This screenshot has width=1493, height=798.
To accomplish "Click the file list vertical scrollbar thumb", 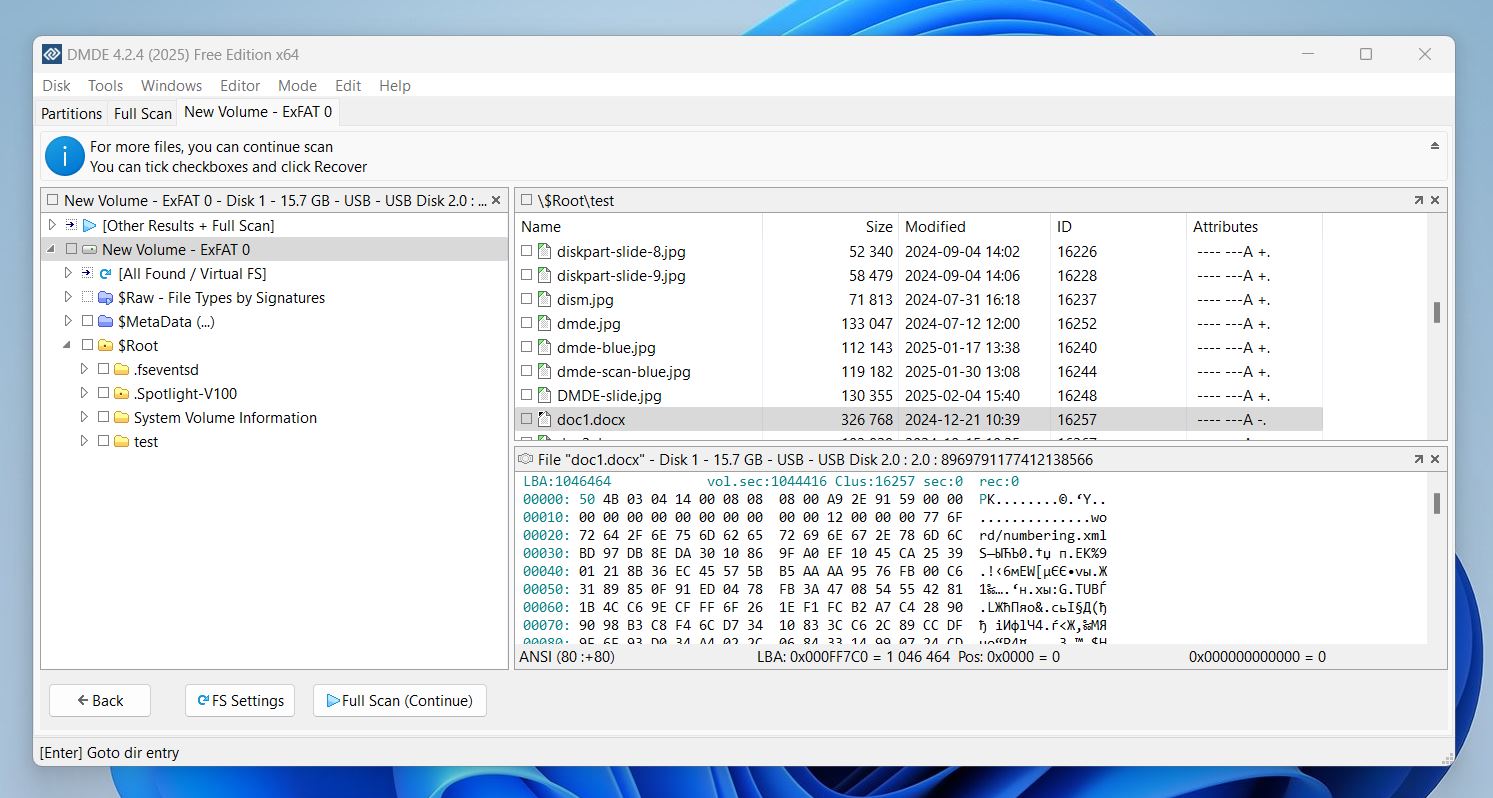I will pos(1436,313).
